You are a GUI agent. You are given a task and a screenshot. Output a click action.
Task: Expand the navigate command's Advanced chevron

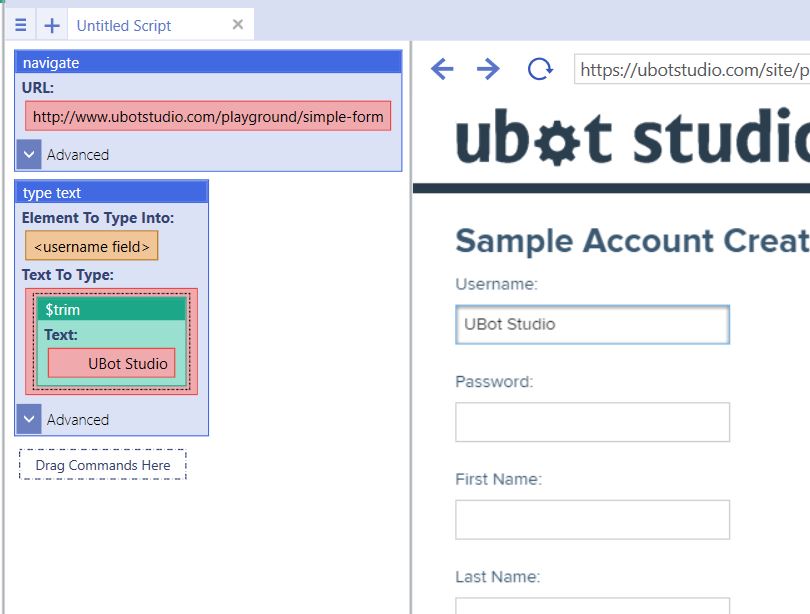click(x=29, y=154)
